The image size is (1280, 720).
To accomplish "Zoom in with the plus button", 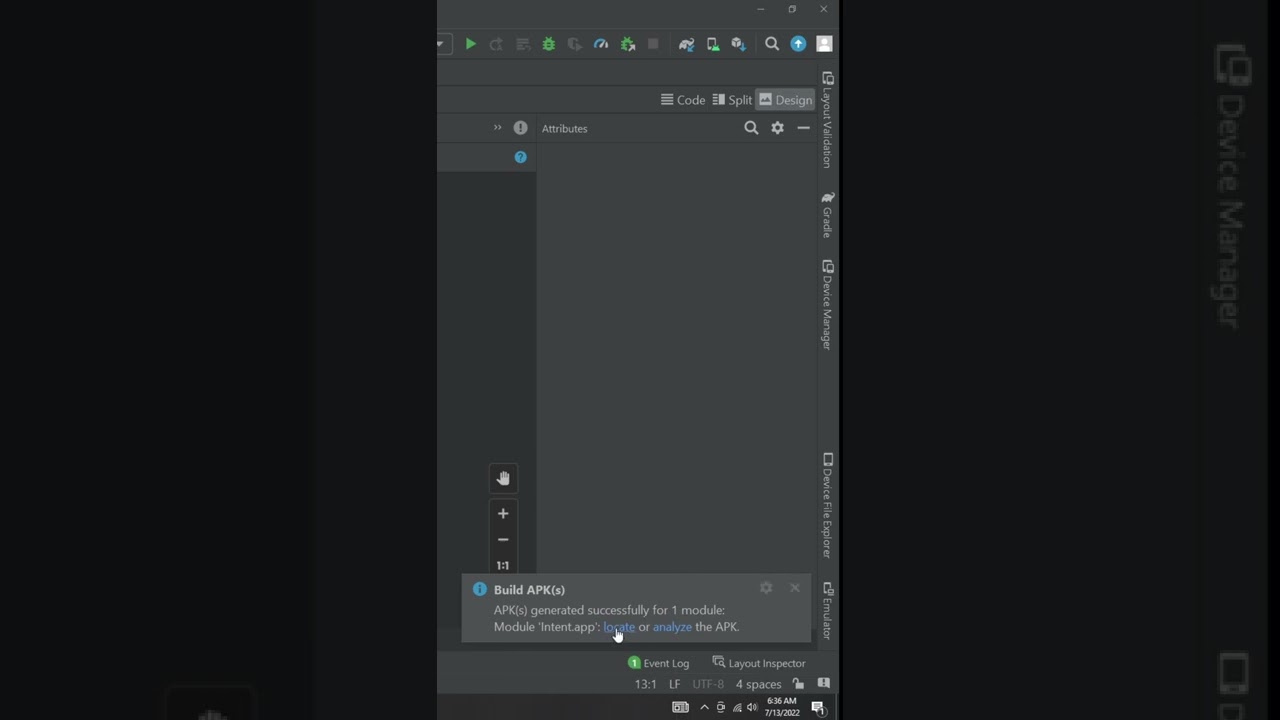I will (x=503, y=513).
